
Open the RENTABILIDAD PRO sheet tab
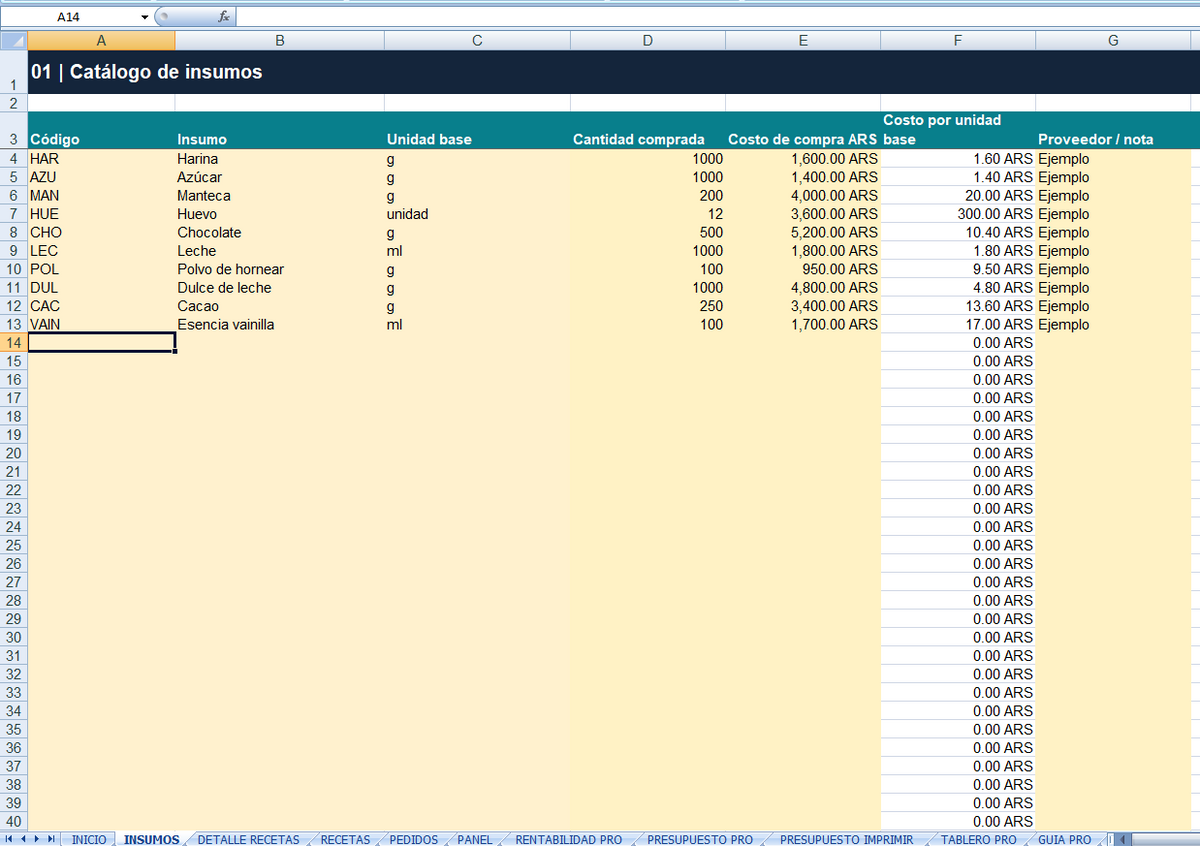568,840
